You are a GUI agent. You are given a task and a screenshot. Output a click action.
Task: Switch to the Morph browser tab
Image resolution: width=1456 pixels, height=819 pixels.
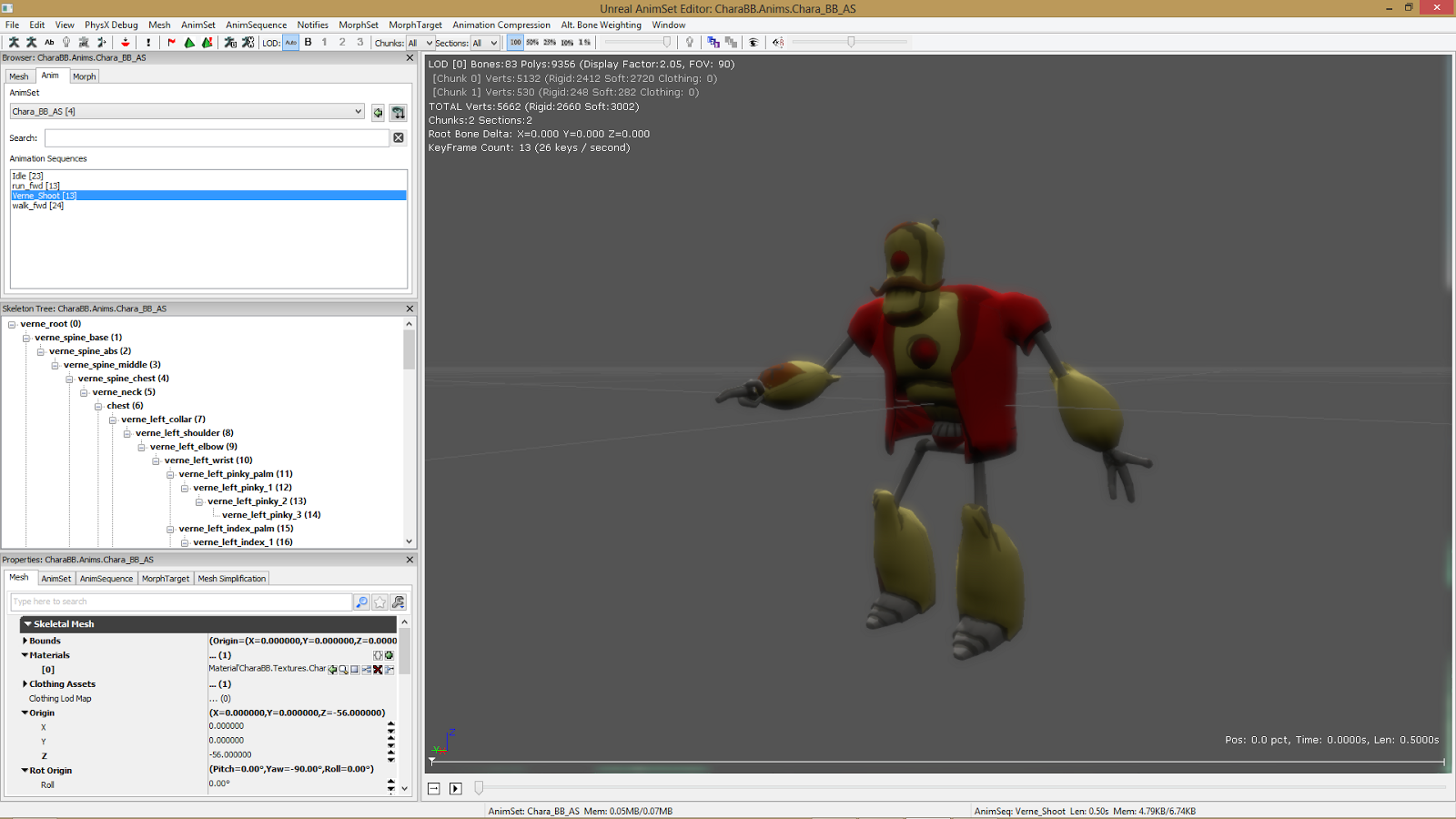coord(85,76)
